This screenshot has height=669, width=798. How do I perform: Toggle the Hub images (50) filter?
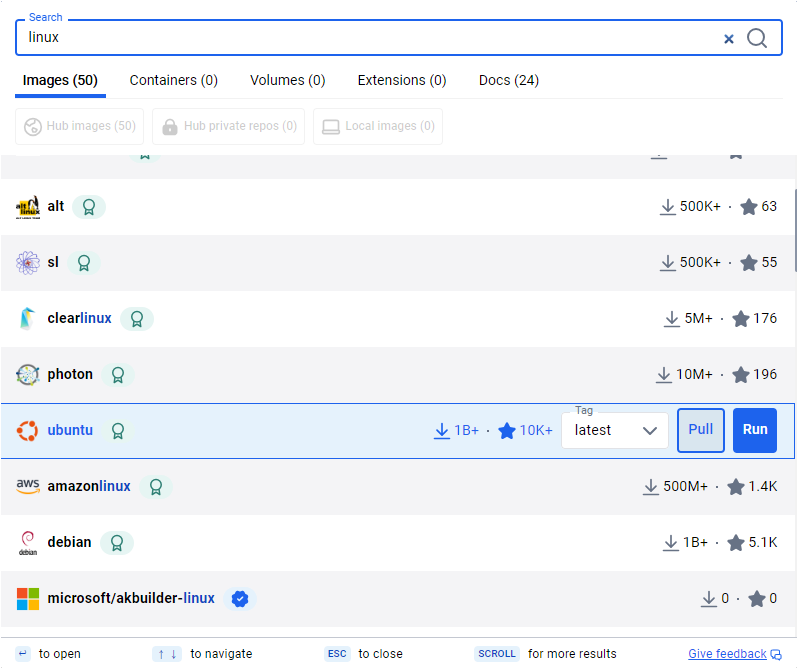point(79,126)
